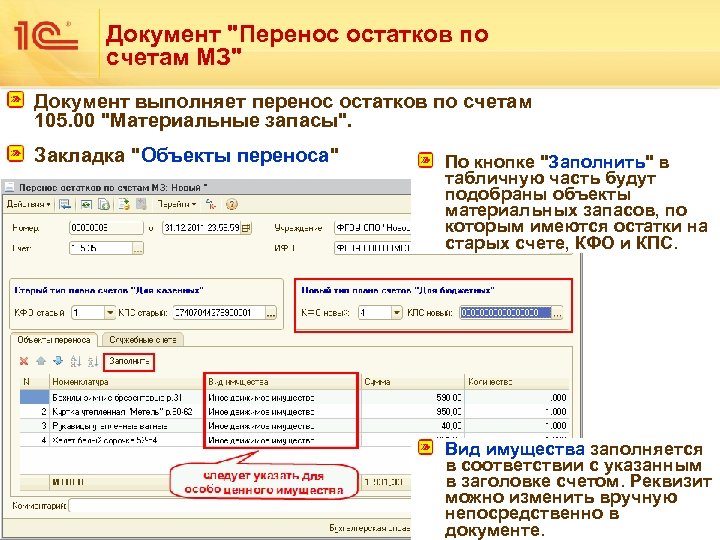Switch to the Объекты переноса tab
The height and width of the screenshot is (540, 720).
54,340
